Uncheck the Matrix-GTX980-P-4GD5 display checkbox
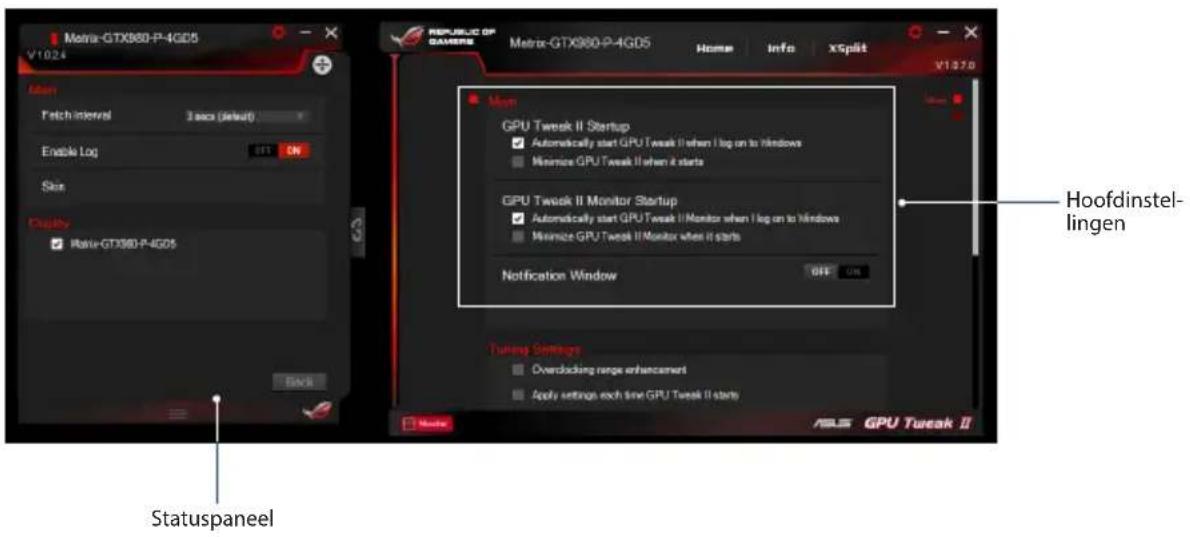The width and height of the screenshot is (1190, 537). pos(56,244)
